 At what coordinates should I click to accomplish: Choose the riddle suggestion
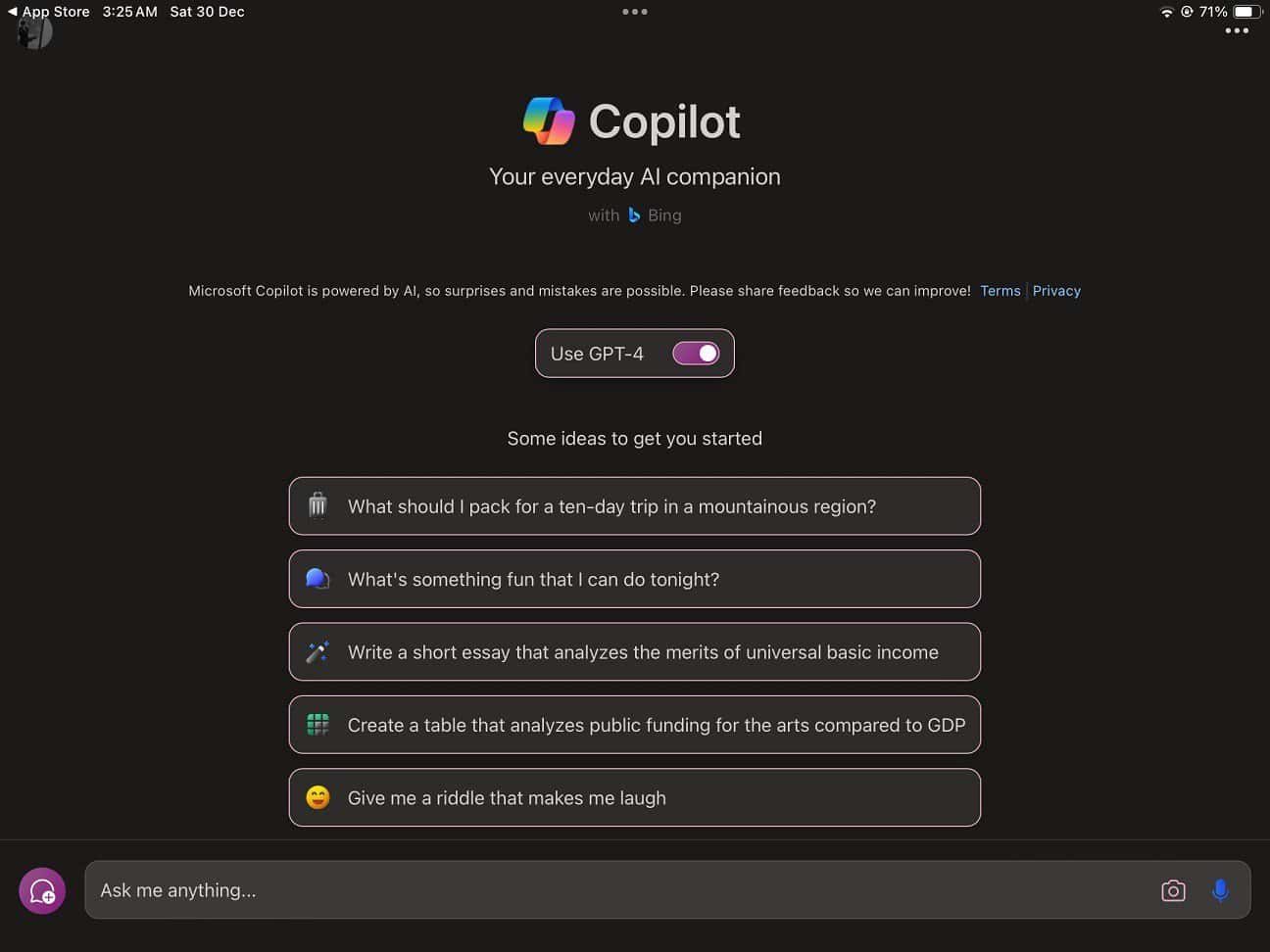(635, 798)
